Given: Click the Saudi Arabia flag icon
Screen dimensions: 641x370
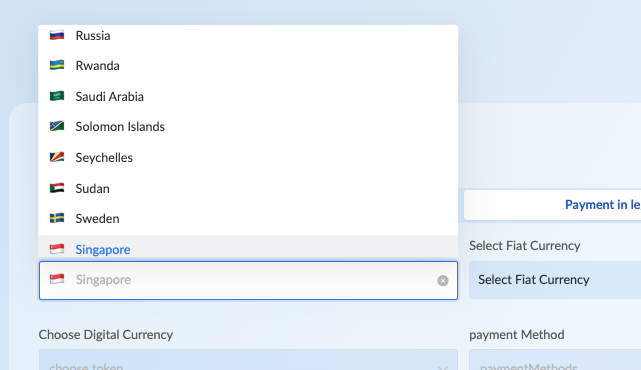Looking at the screenshot, I should [x=57, y=96].
